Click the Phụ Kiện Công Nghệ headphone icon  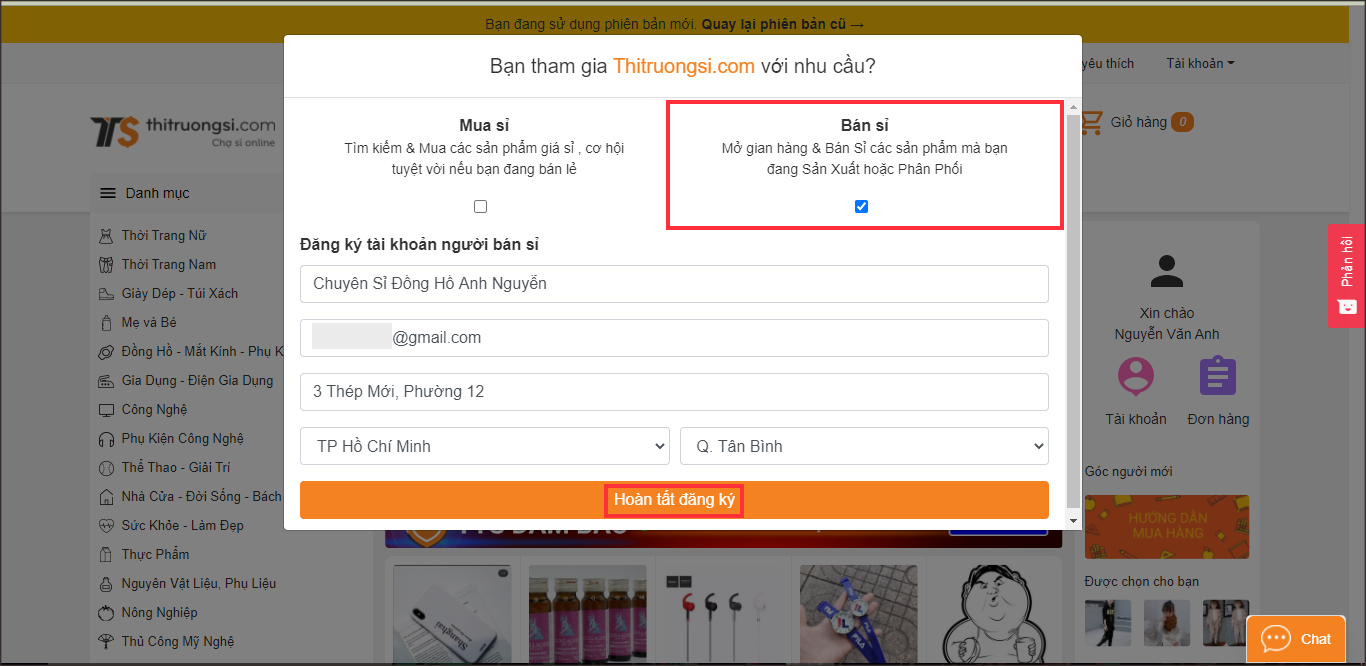pyautogui.click(x=106, y=439)
